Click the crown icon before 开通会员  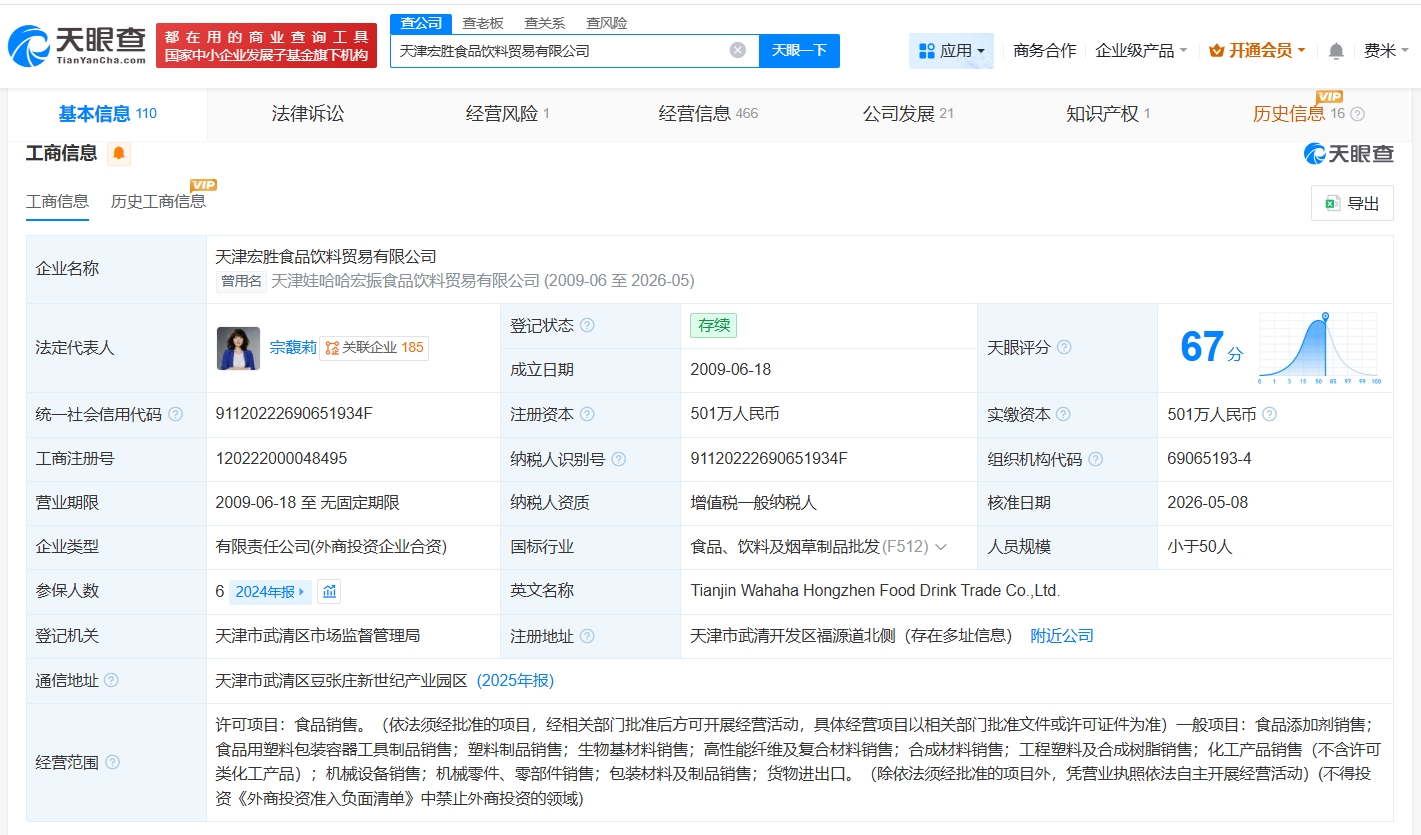[1217, 51]
